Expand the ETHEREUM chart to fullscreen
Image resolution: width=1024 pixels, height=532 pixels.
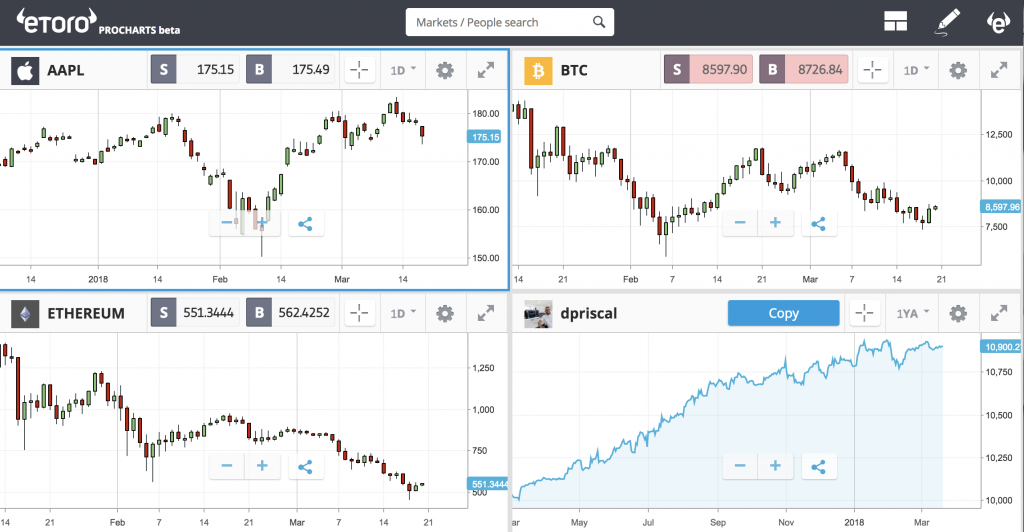tap(486, 313)
